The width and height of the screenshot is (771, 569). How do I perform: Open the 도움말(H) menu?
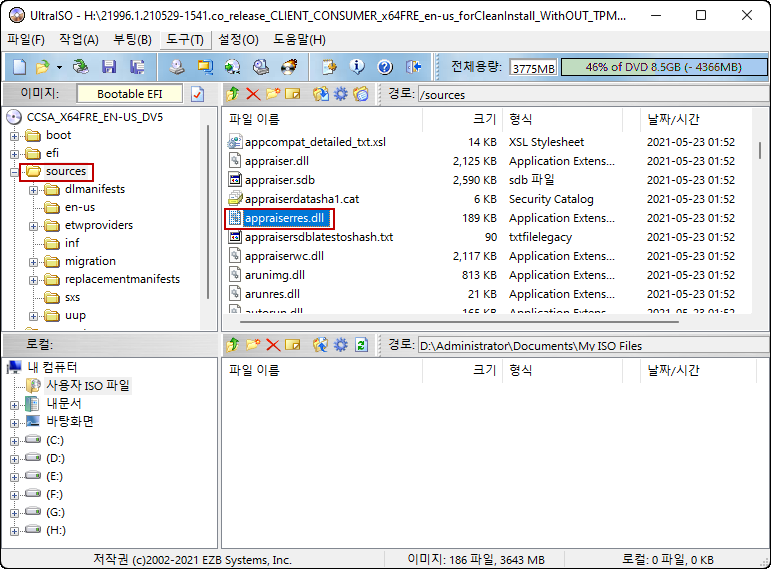pyautogui.click(x=299, y=39)
